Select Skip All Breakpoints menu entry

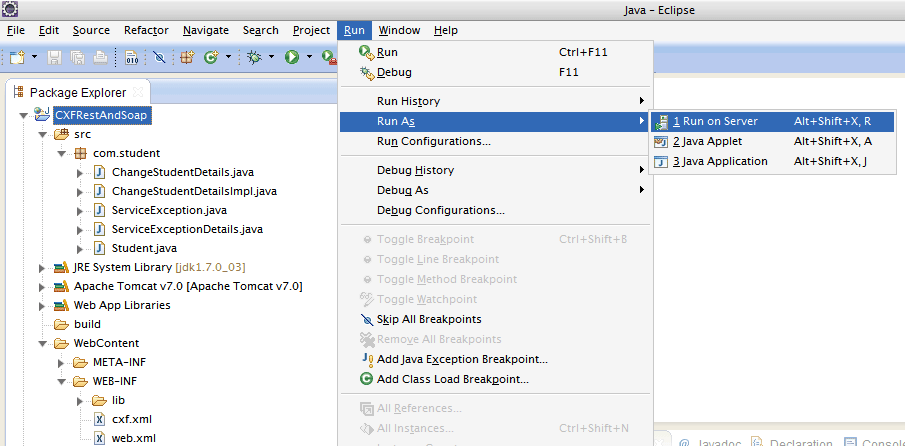tap(429, 319)
